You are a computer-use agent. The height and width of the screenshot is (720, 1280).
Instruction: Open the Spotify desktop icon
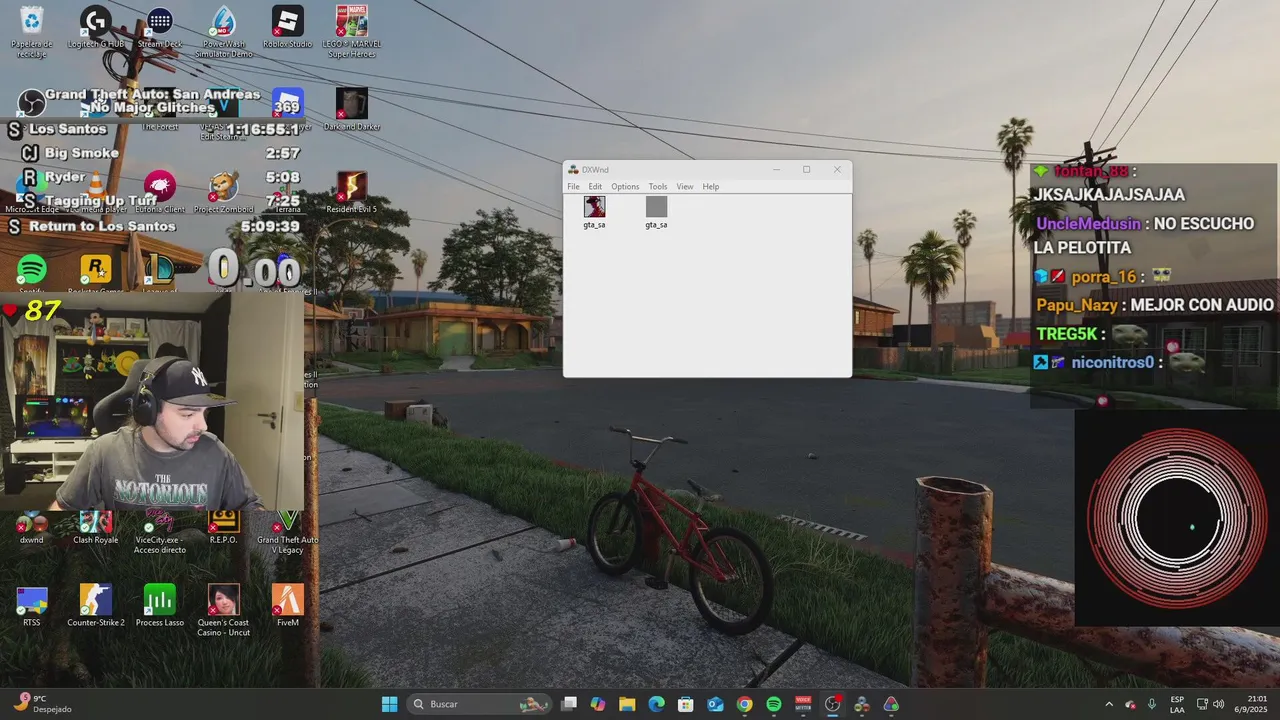click(32, 272)
